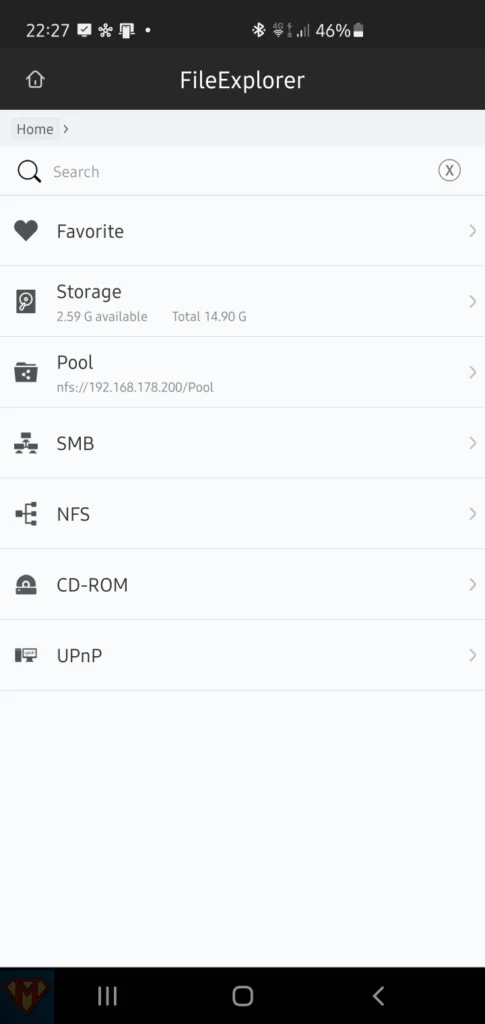Image resolution: width=485 pixels, height=1024 pixels.
Task: Open the UPnP row chevron
Action: click(x=472, y=655)
